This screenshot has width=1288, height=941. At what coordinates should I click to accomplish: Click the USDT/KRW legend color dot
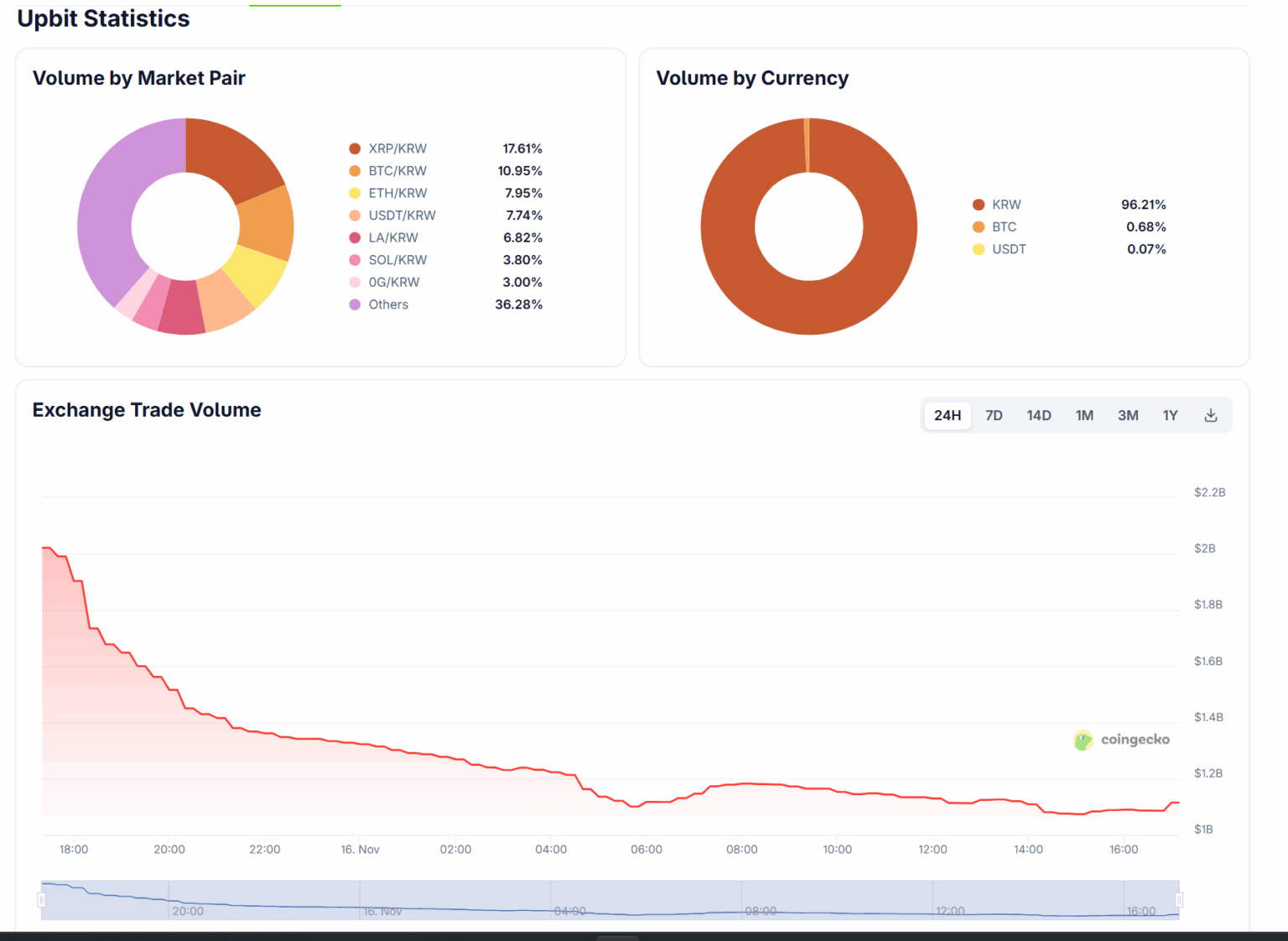(355, 216)
